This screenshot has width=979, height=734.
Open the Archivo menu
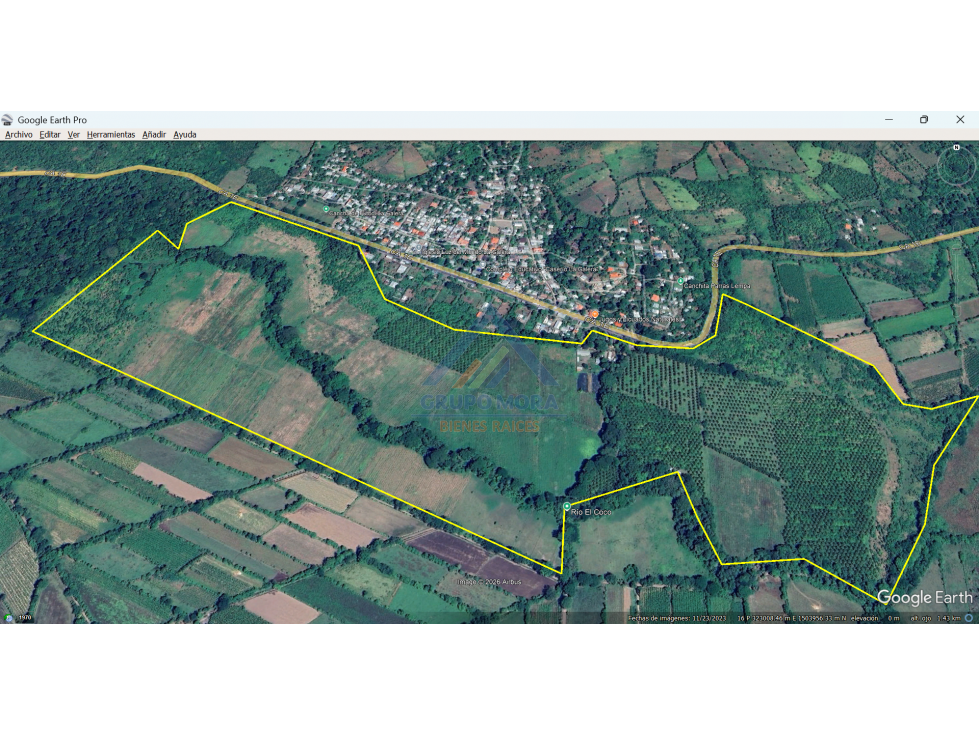(19, 135)
